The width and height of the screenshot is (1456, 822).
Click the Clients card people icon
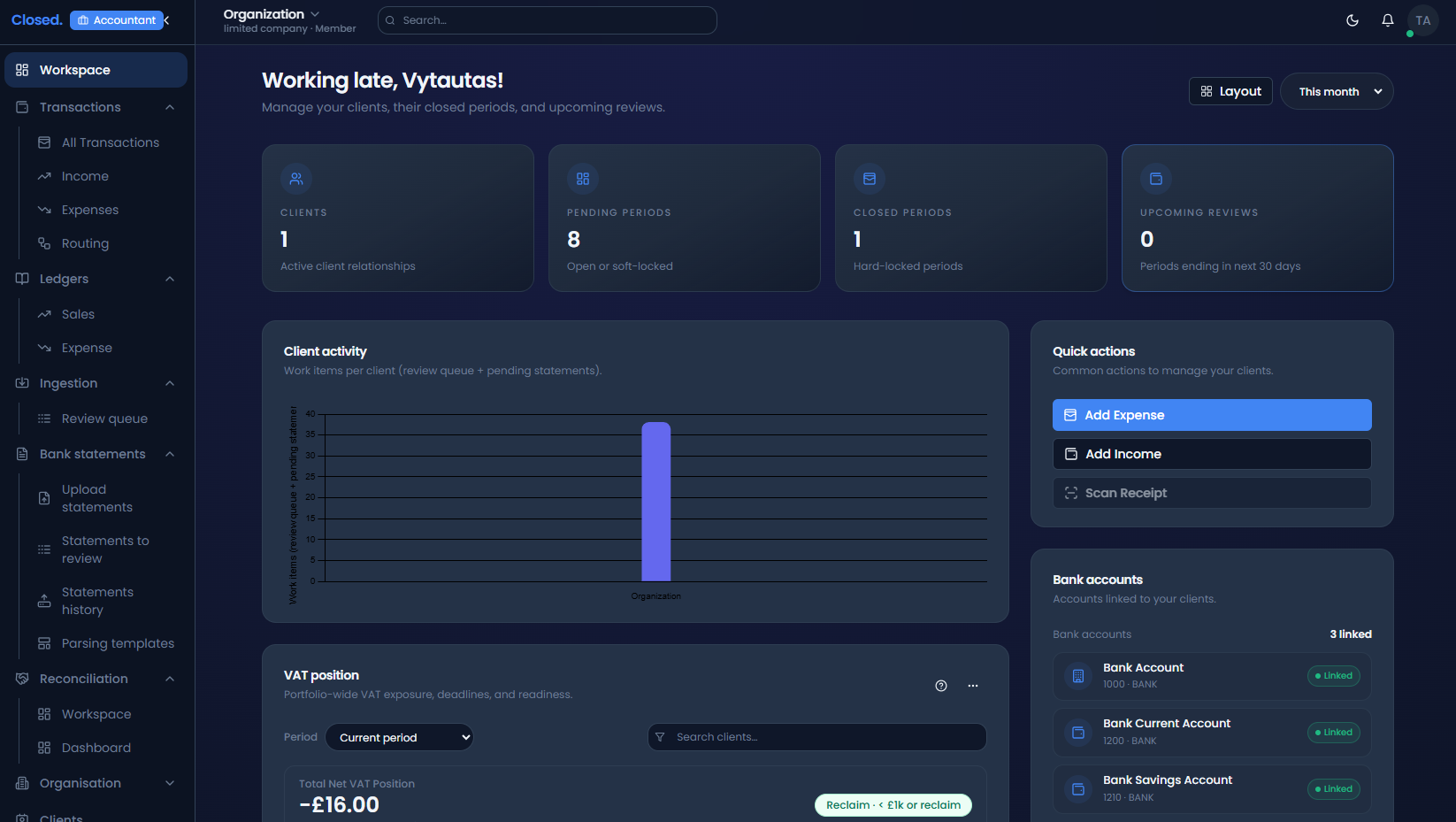(296, 179)
